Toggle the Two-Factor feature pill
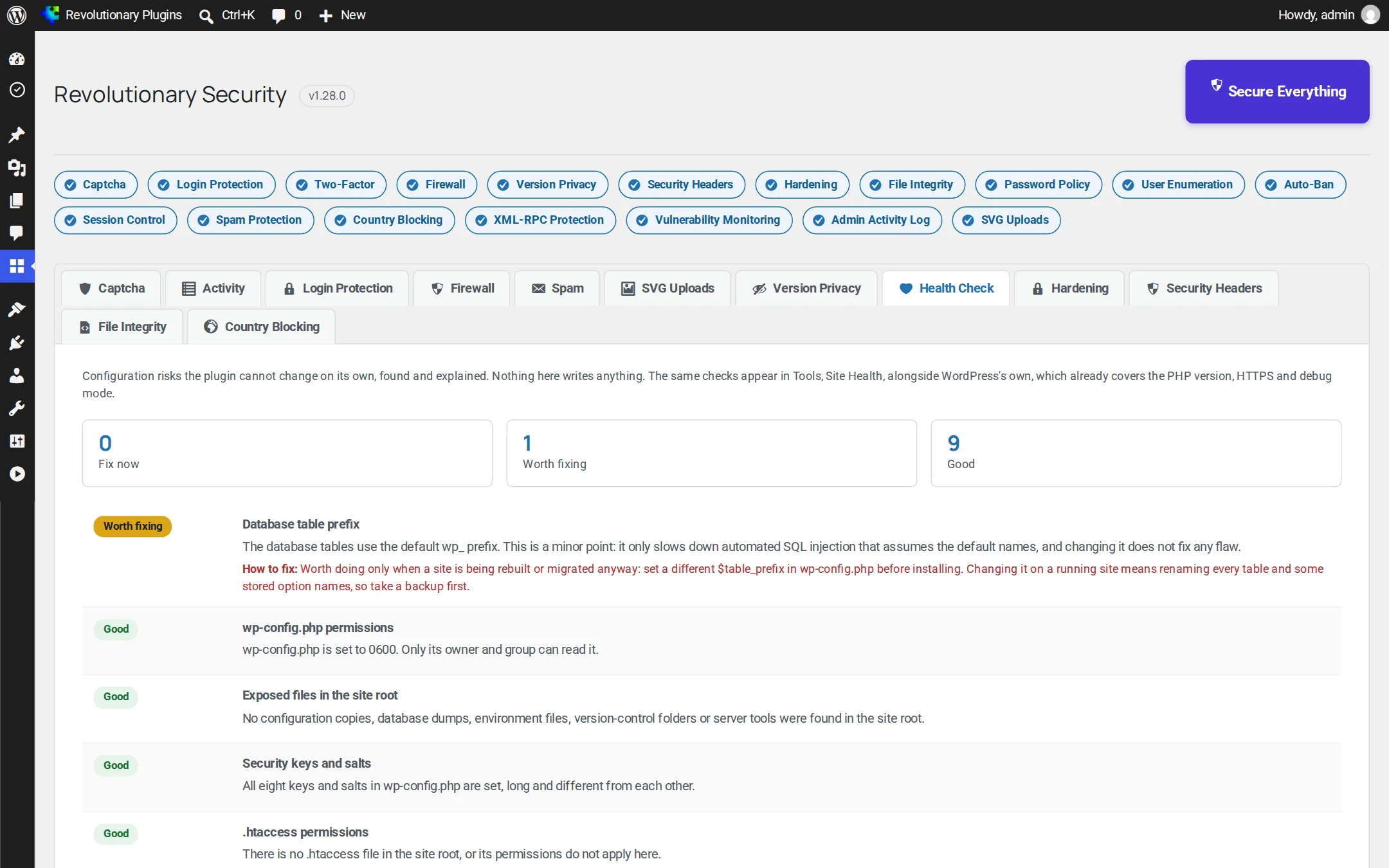The image size is (1389, 868). coord(336,185)
